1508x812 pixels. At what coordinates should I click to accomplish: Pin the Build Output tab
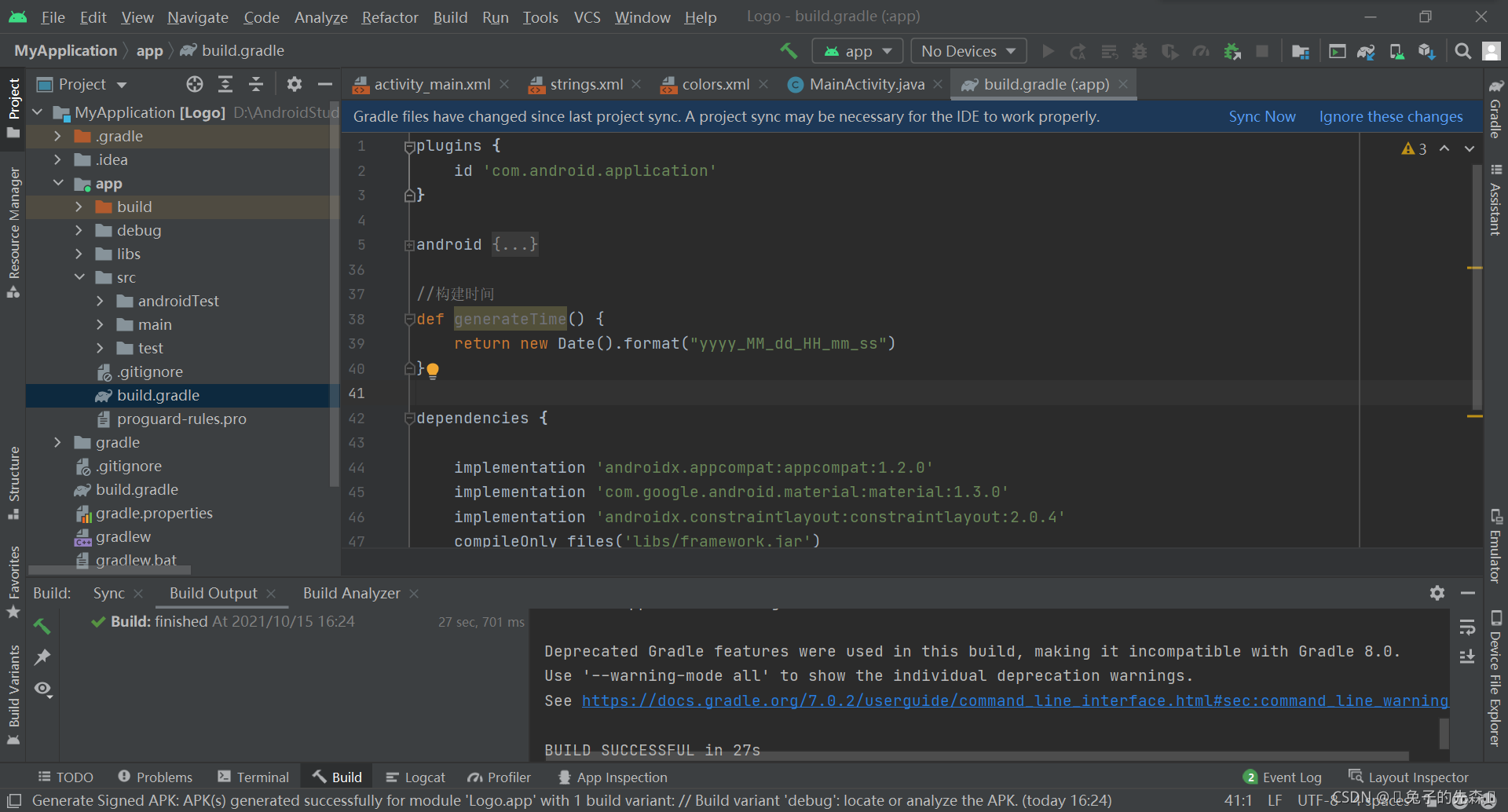pos(42,657)
